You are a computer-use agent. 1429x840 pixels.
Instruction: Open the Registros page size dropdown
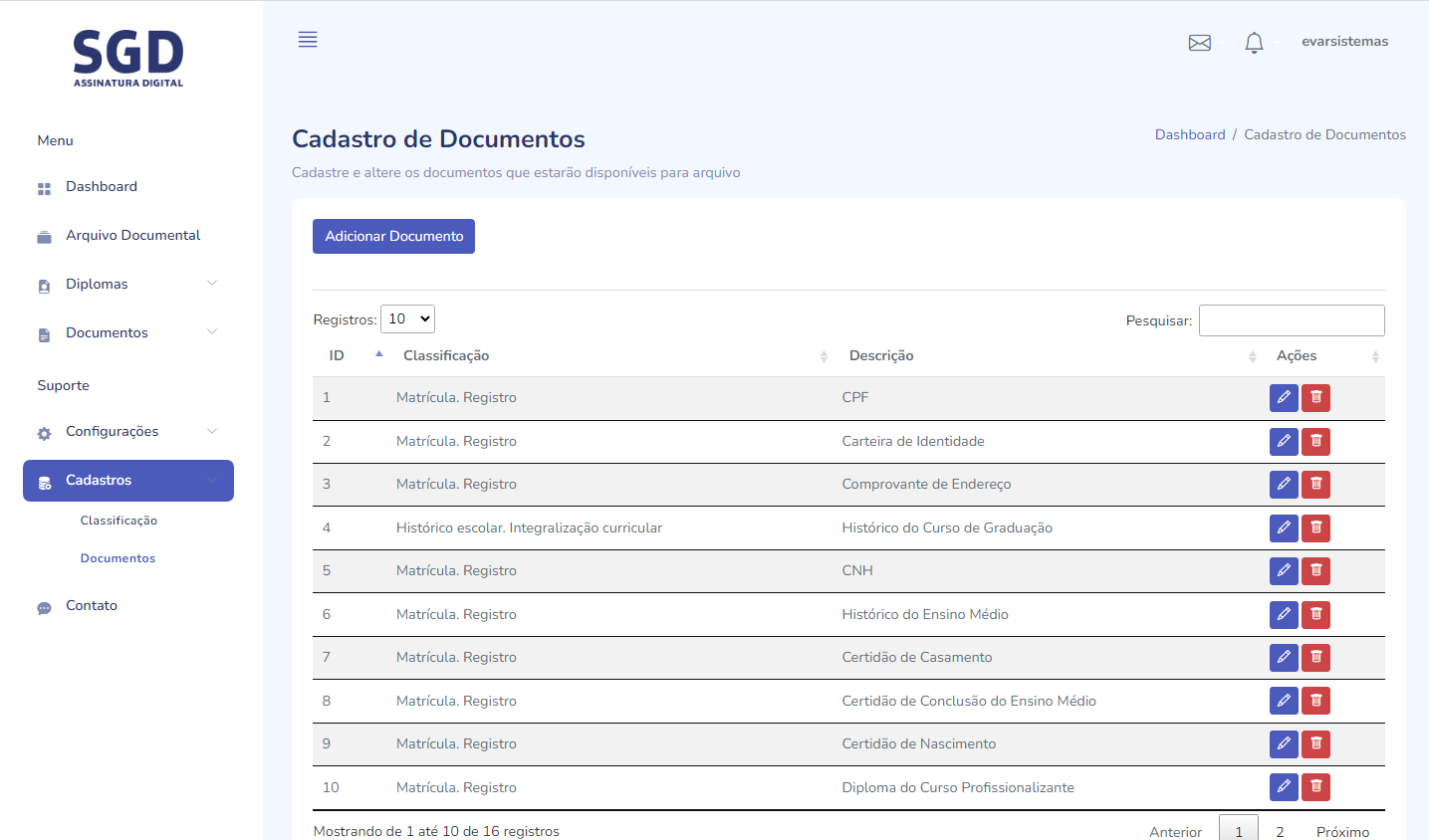pos(408,319)
